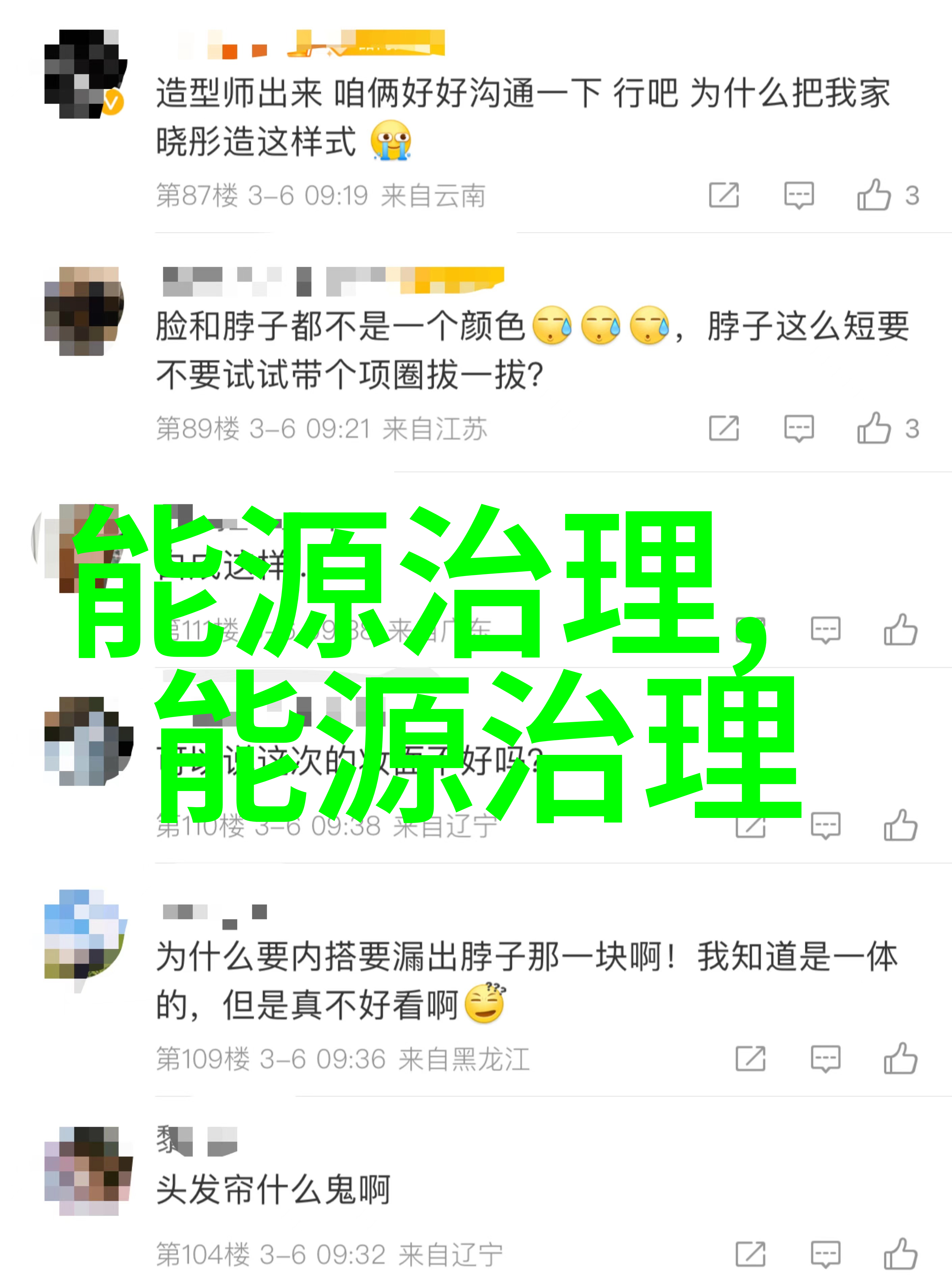This screenshot has width=952, height=1288.
Task: Share the floor 89 comment from Jiangsu
Action: [x=724, y=428]
